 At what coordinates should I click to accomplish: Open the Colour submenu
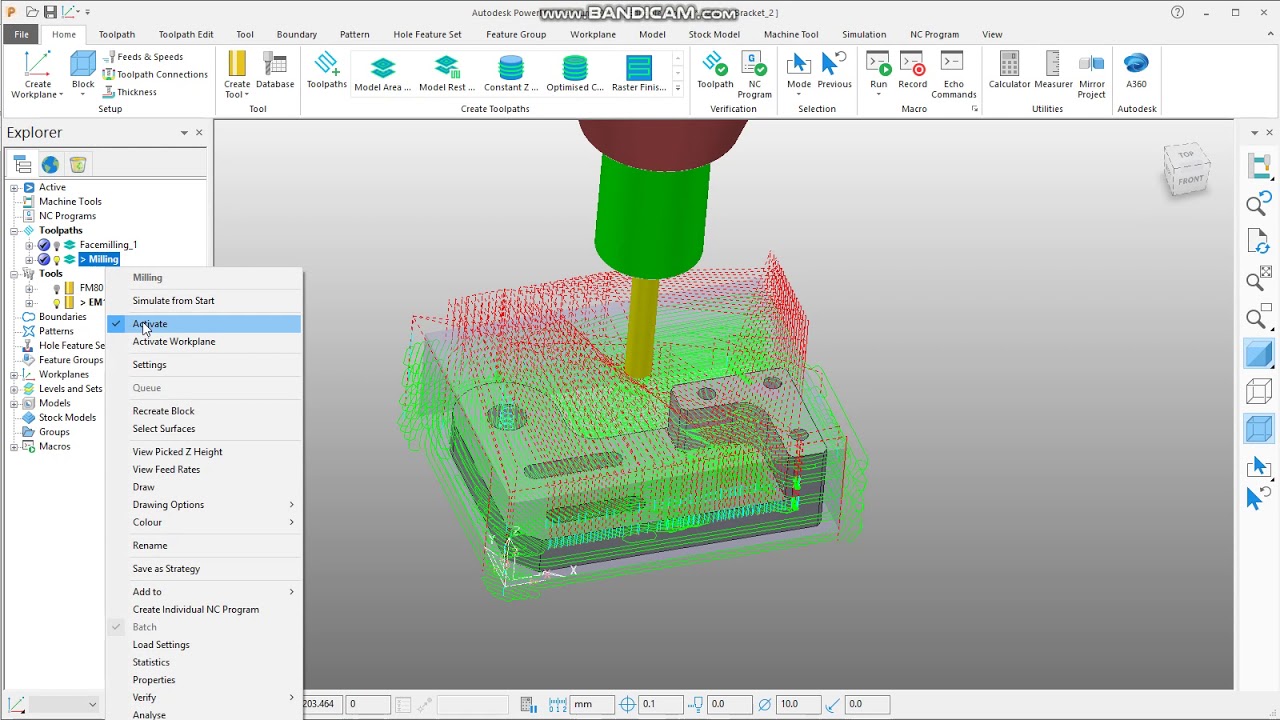[x=204, y=522]
